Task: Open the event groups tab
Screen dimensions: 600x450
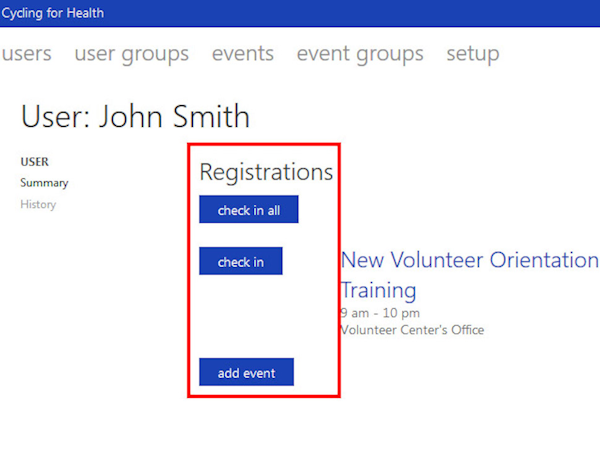Action: (359, 54)
